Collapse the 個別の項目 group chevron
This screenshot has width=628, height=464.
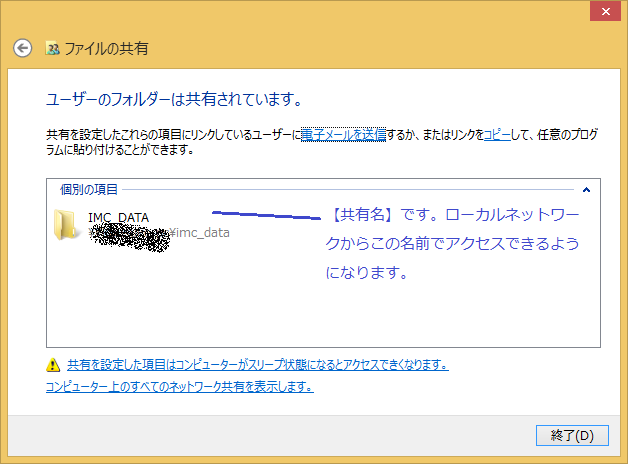586,189
